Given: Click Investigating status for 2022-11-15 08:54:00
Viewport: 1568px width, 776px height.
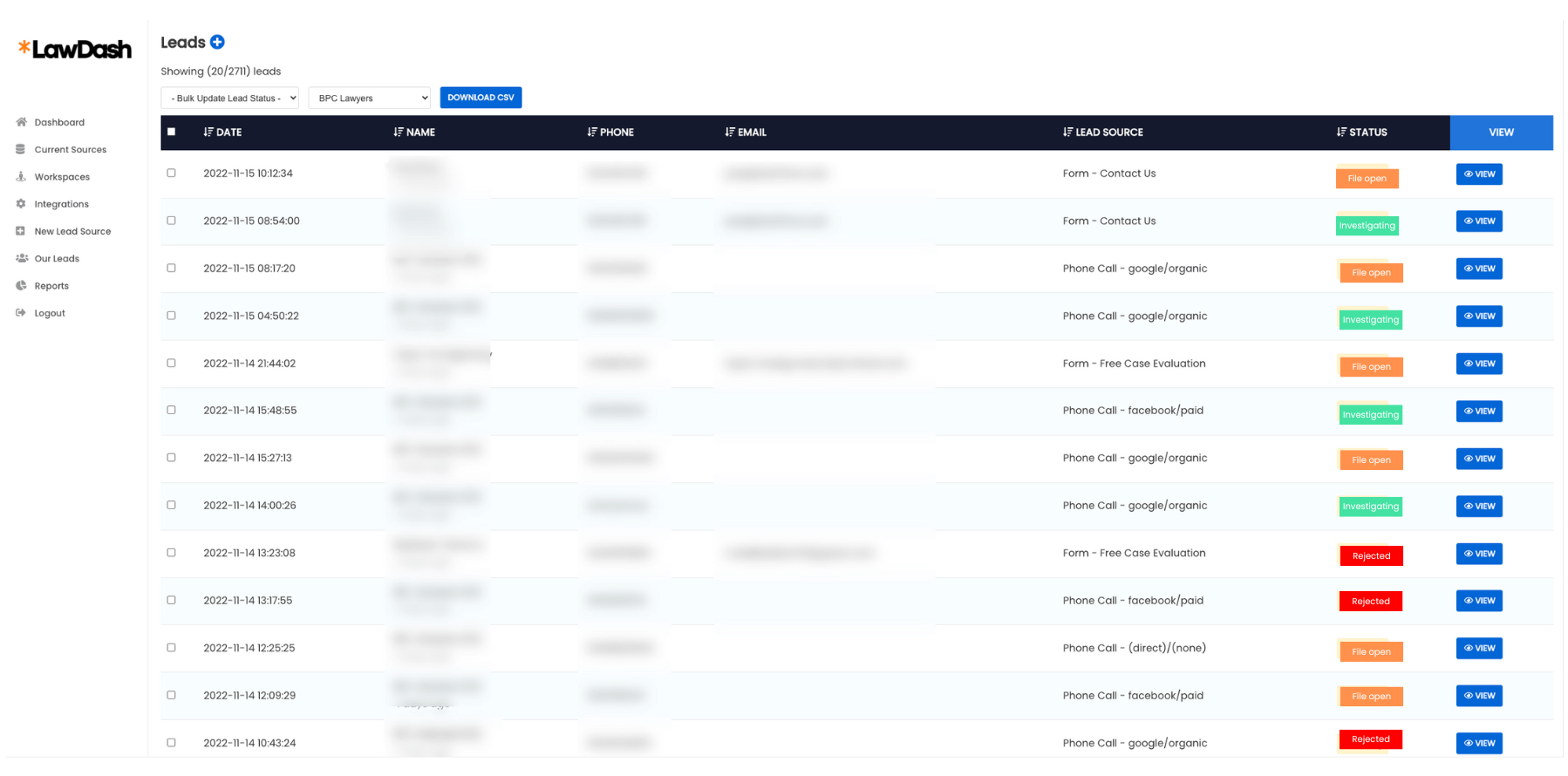Looking at the screenshot, I should coord(1367,225).
